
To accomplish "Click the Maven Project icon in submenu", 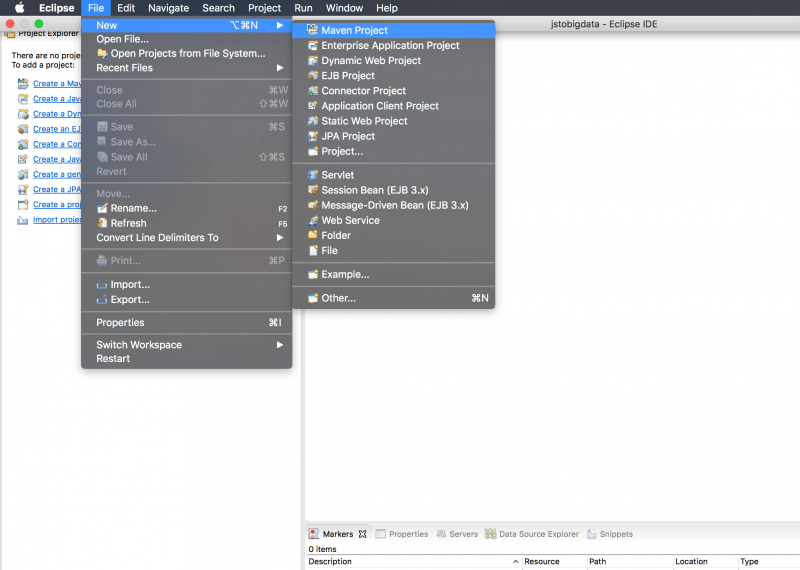I will click(x=313, y=31).
